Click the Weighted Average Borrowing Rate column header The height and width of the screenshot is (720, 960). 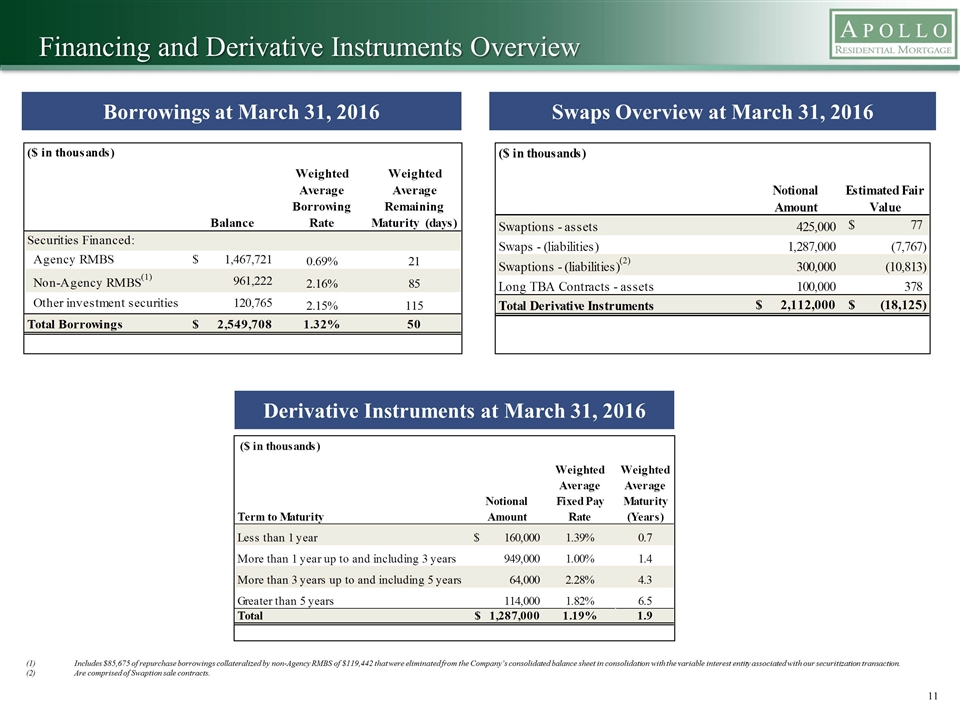click(322, 198)
